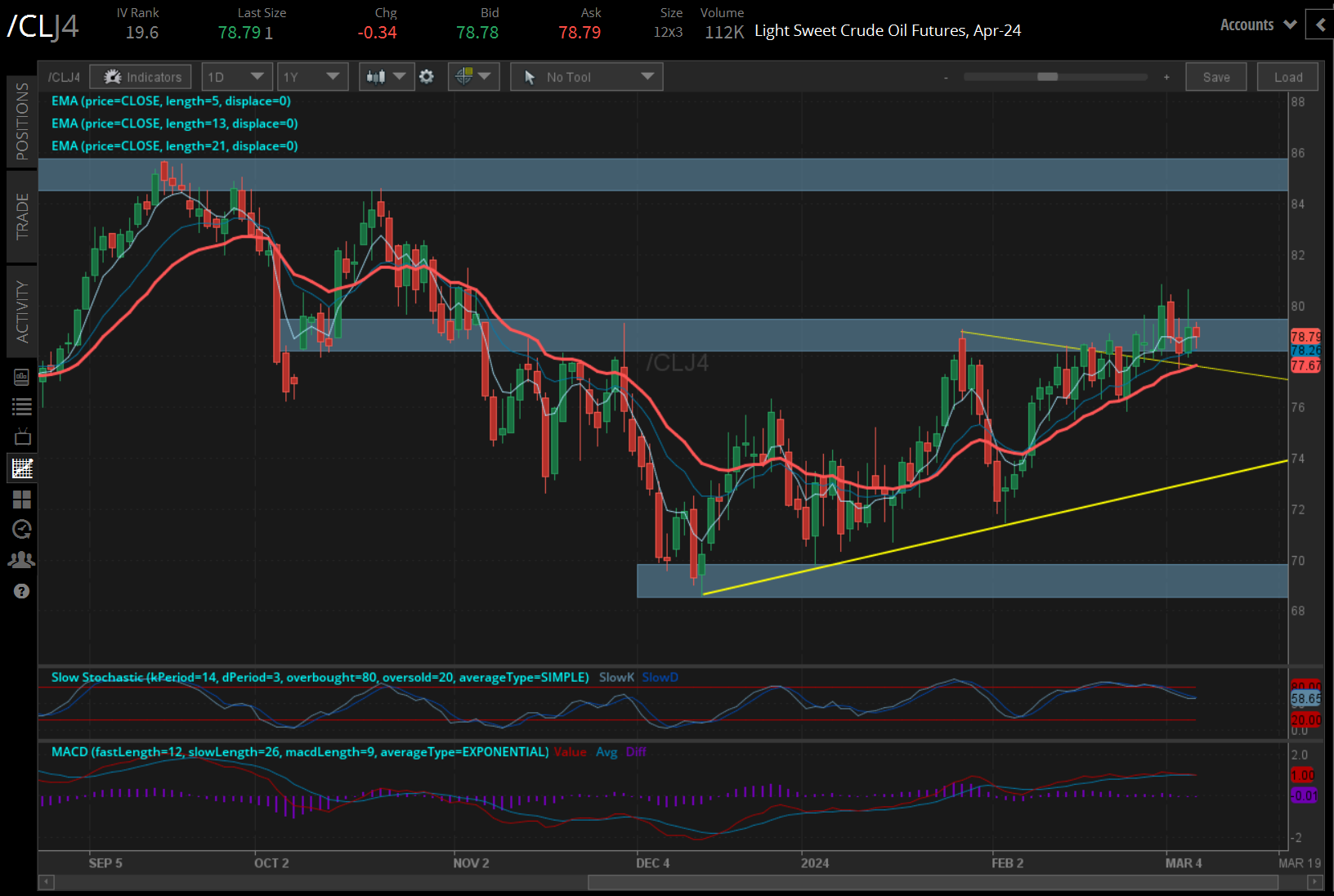Select the watchlist icon in left sidebar
The height and width of the screenshot is (896, 1334).
point(22,406)
